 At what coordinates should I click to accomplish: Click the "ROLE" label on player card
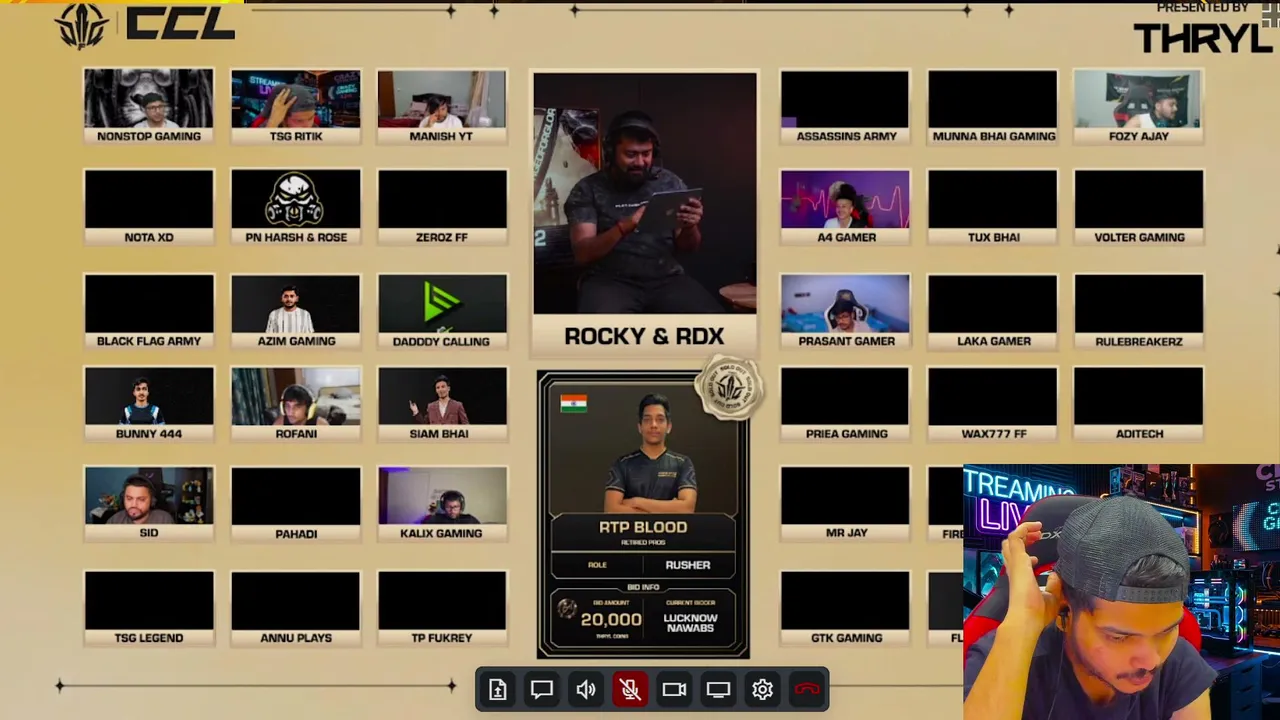597,565
